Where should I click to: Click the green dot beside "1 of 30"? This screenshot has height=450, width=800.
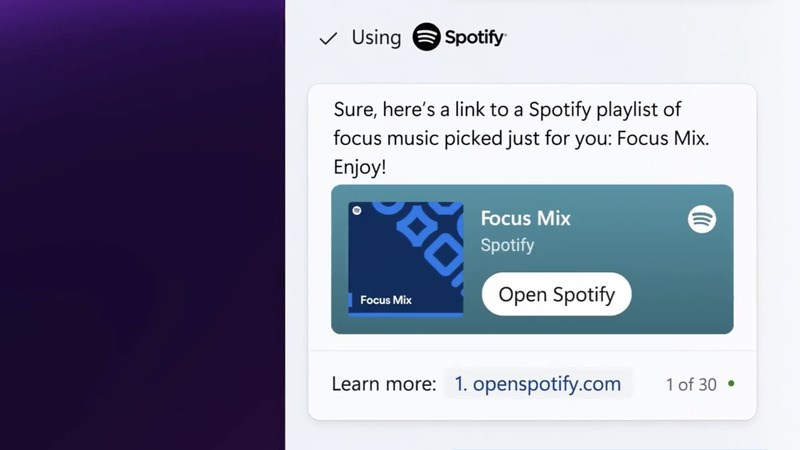pyautogui.click(x=732, y=383)
